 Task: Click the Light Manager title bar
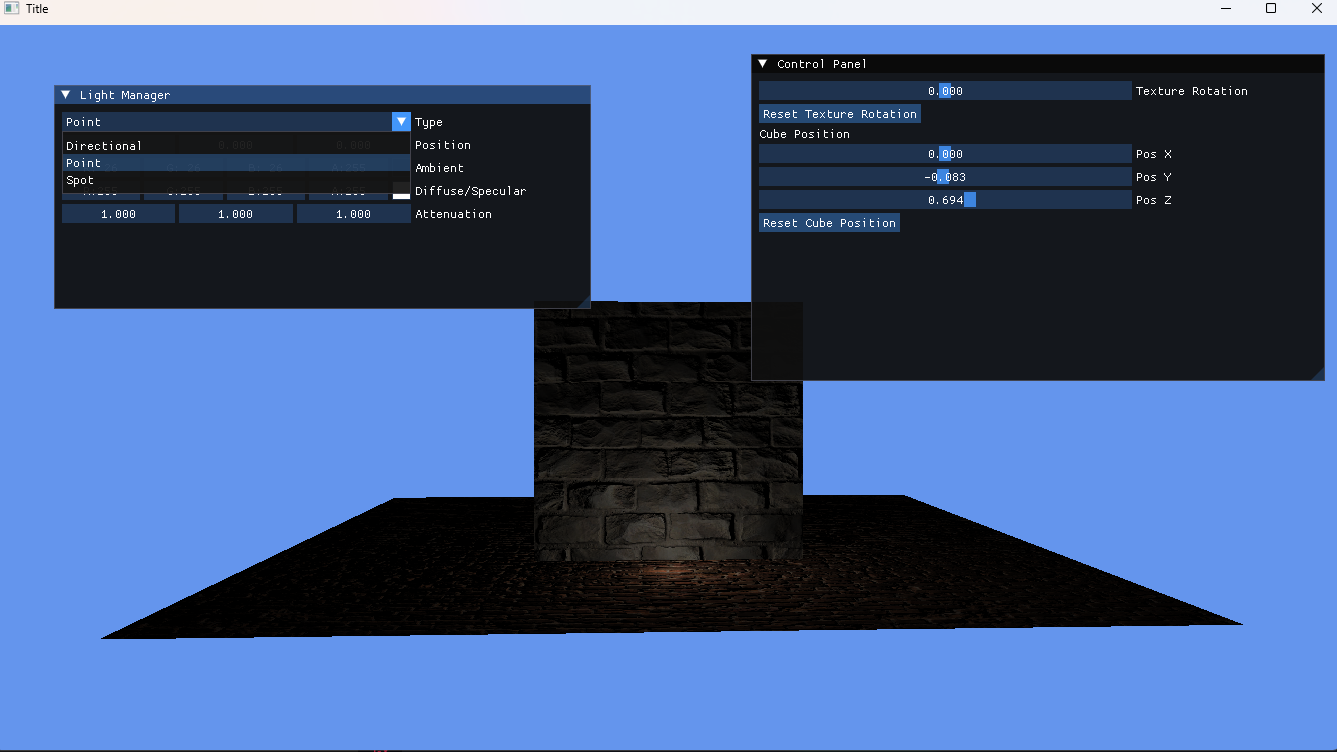click(322, 95)
